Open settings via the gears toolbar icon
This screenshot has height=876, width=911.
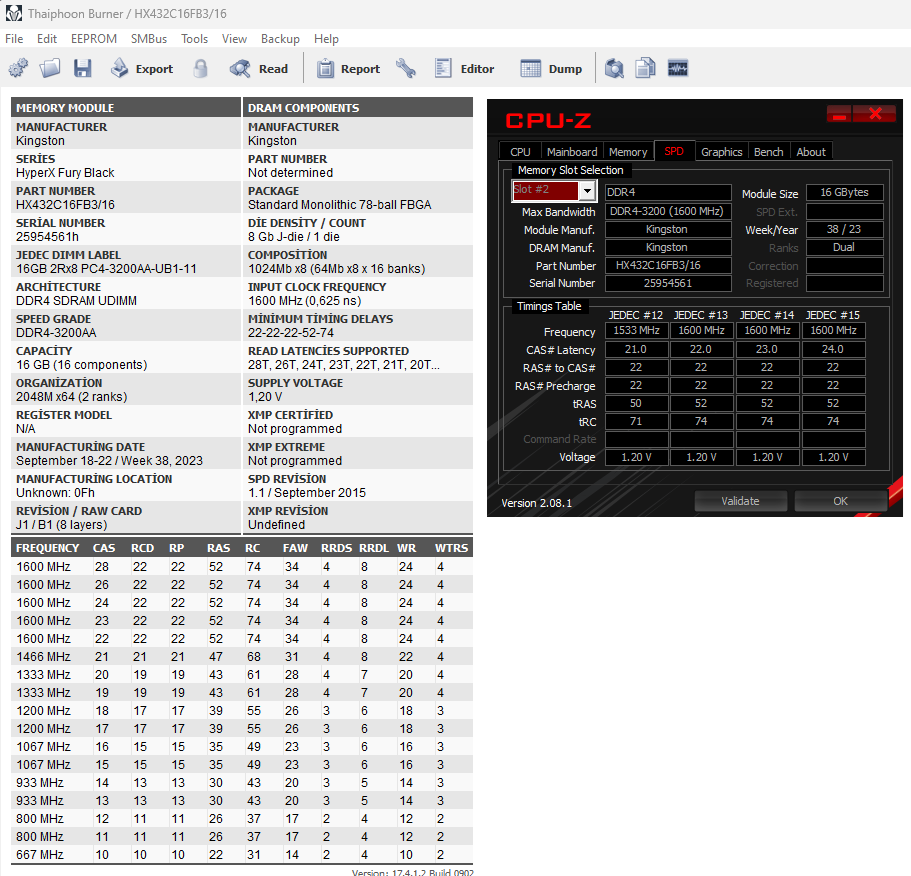pos(18,69)
